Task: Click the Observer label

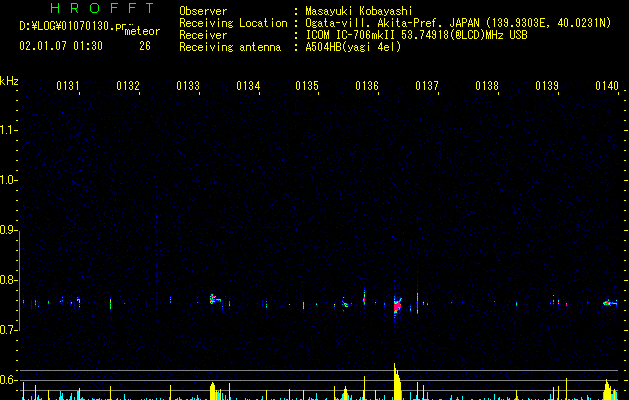Action: tap(203, 11)
